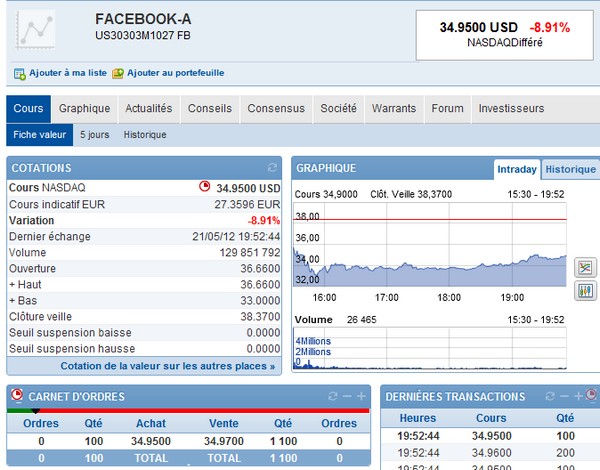Click the clock icon in Carnet d'ordres header
The width and height of the screenshot is (600, 470).
pos(17,395)
